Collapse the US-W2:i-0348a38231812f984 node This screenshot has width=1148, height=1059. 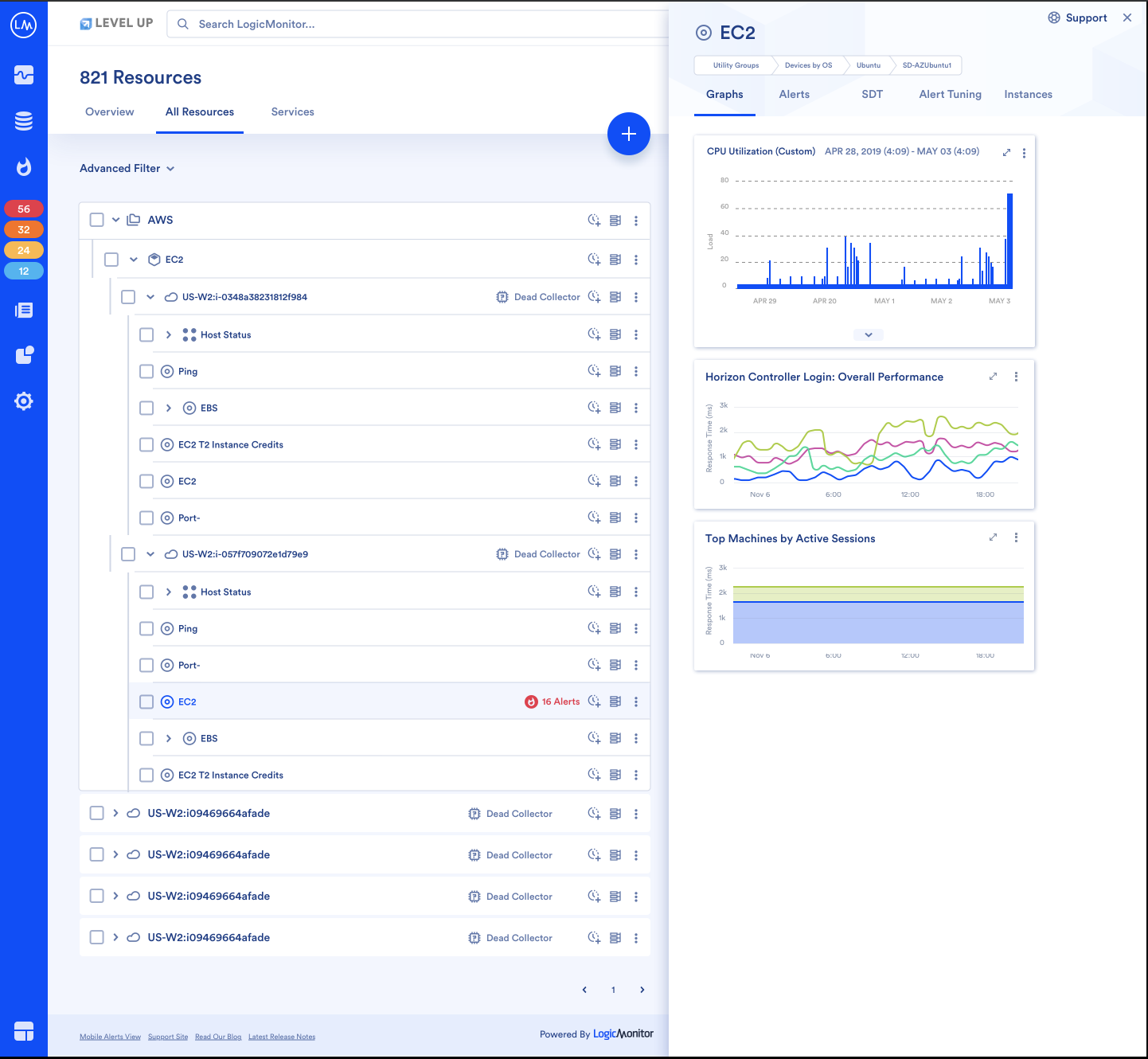click(x=150, y=297)
